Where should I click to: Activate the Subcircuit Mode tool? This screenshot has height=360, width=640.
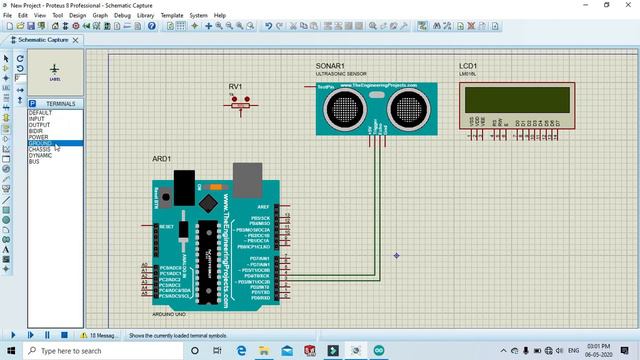pos(6,118)
